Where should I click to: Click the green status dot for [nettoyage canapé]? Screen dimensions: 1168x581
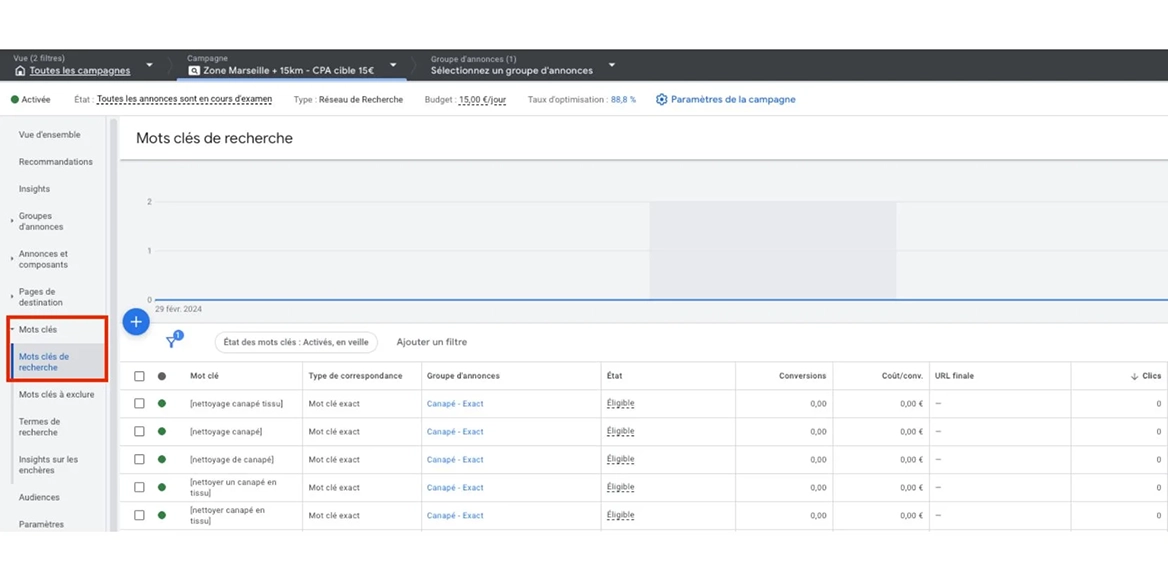click(x=162, y=431)
